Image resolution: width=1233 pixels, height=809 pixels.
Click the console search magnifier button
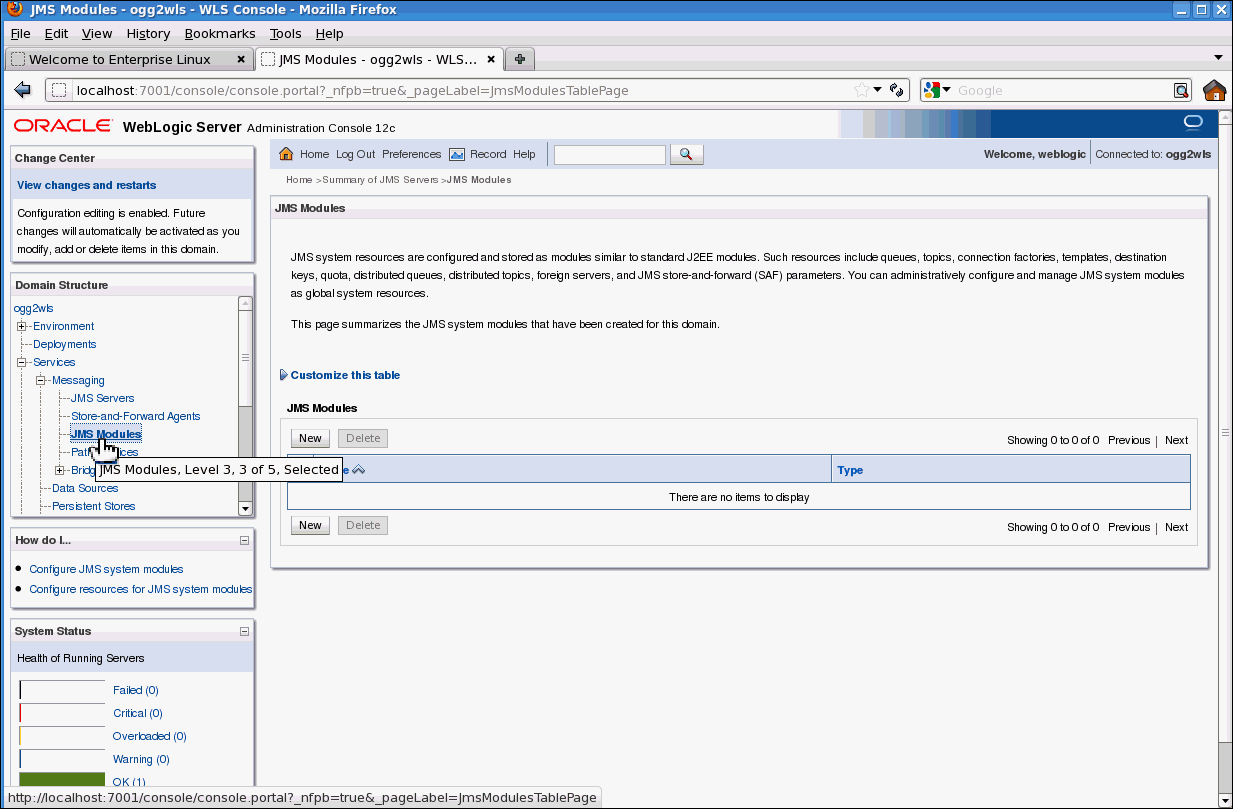point(686,154)
